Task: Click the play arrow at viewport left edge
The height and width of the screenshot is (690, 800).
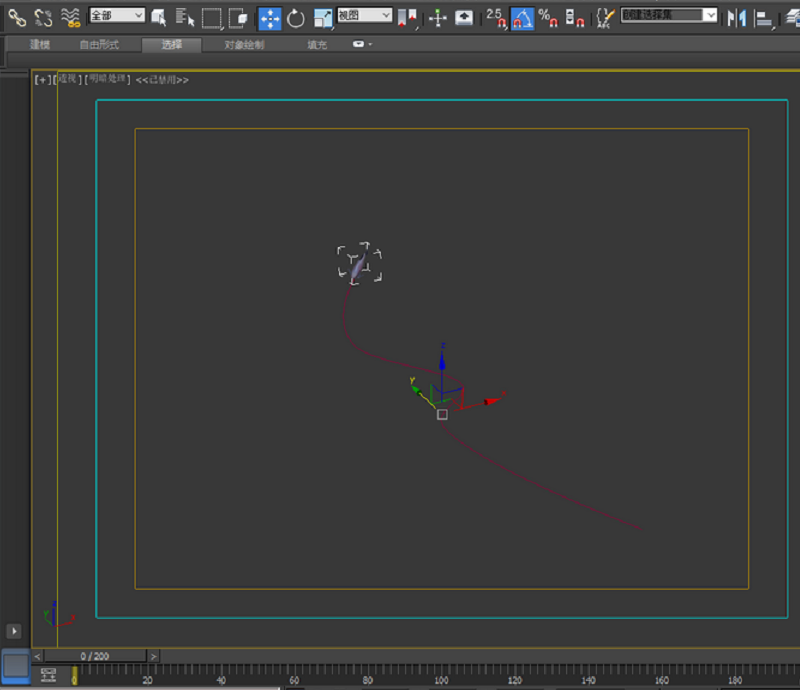Action: pyautogui.click(x=14, y=631)
